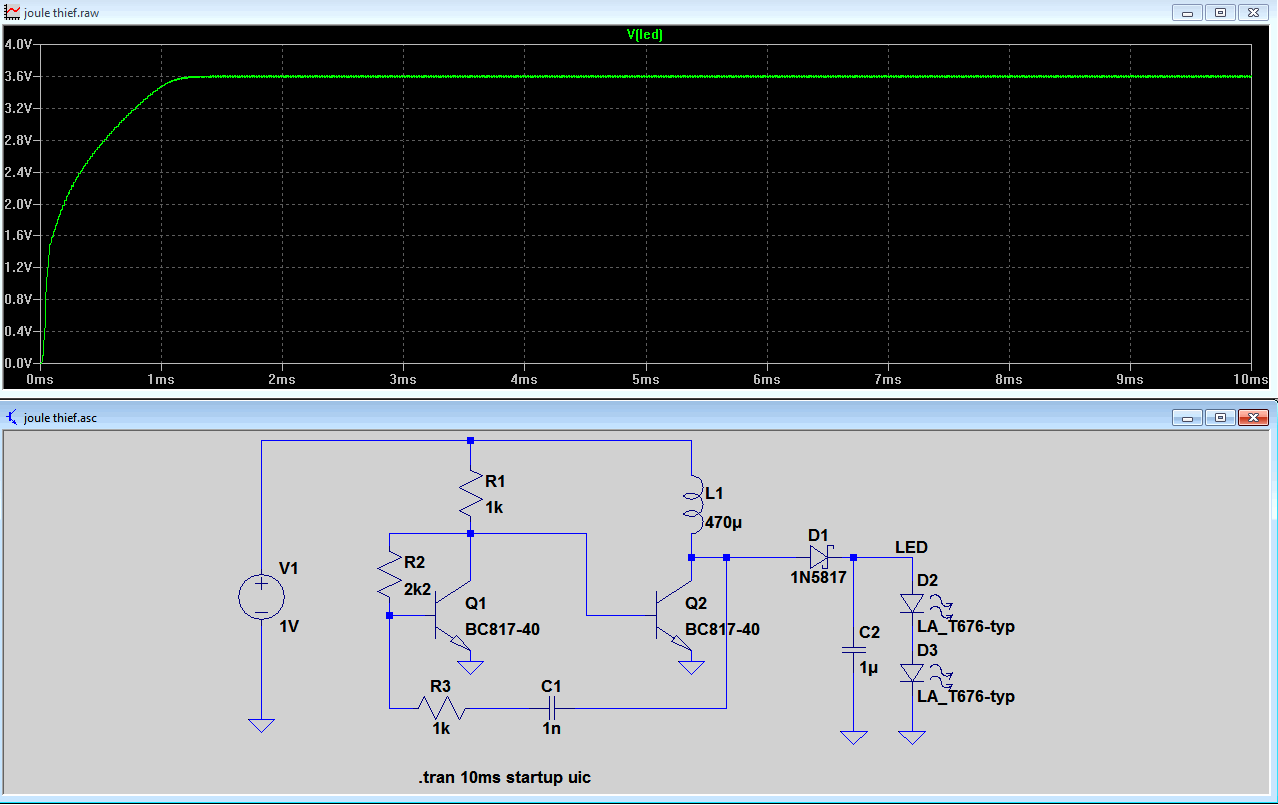Click the D1 1N5817 Schottky diode
Viewport: 1278px width, 805px height.
pos(821,556)
